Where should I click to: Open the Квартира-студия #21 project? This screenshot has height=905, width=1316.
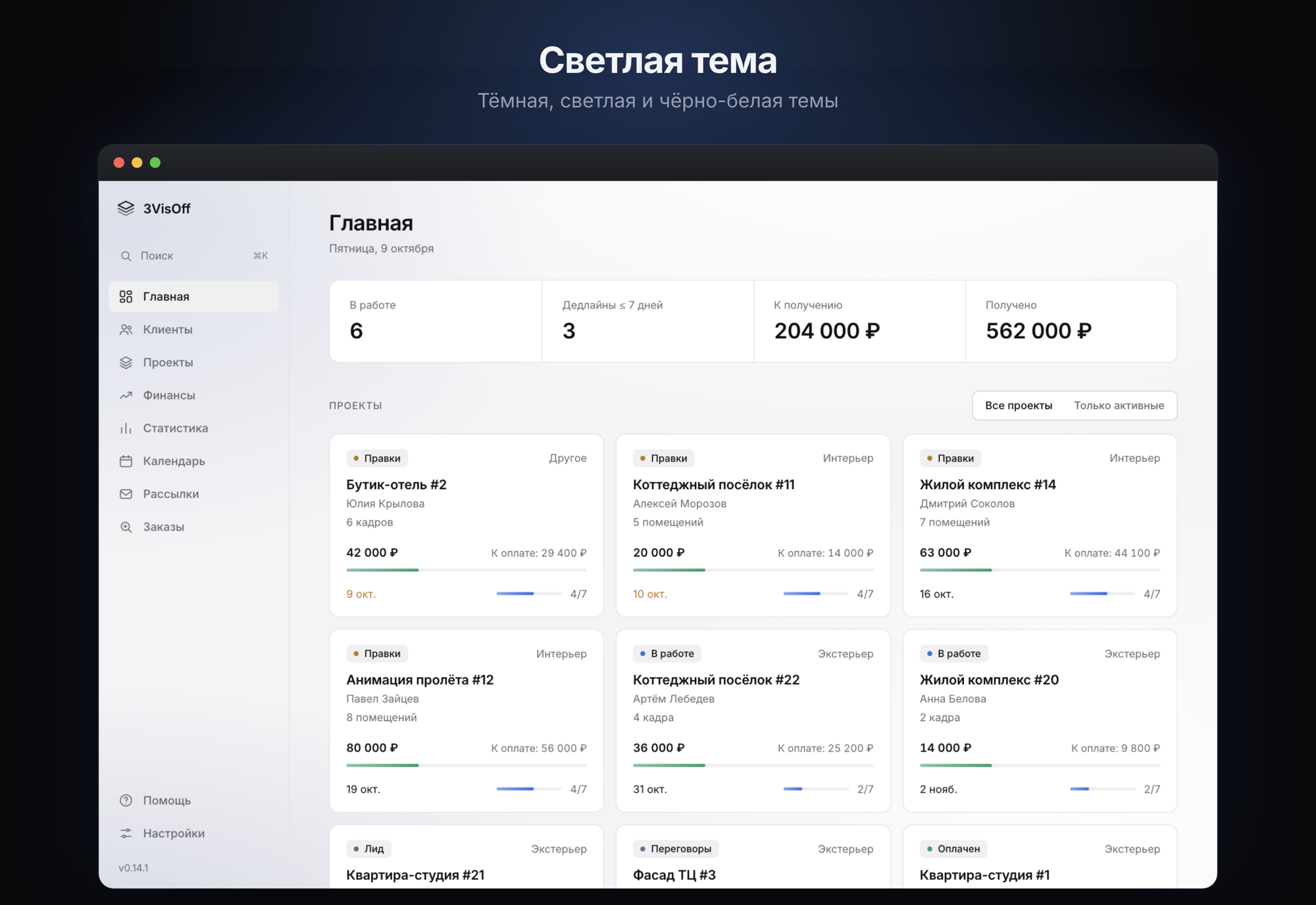tap(467, 856)
